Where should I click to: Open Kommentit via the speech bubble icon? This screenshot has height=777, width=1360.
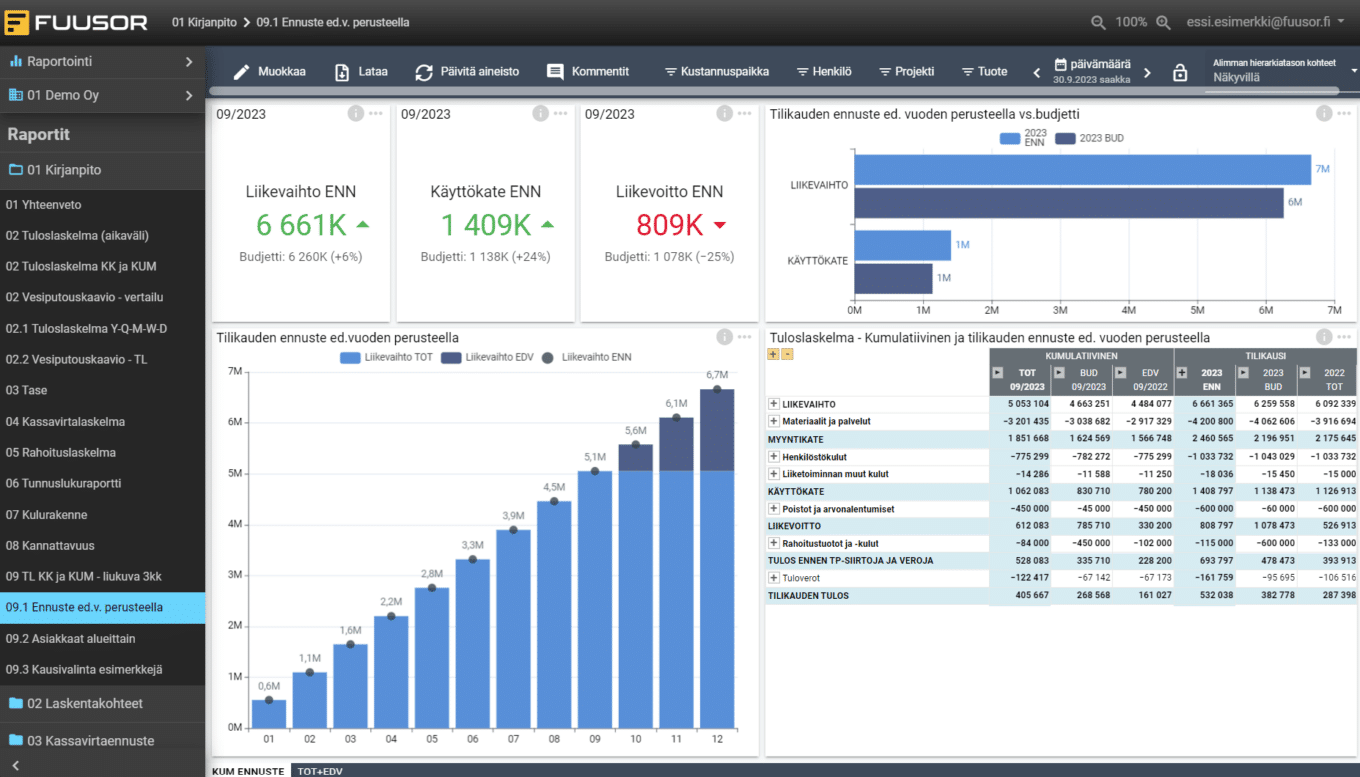click(x=556, y=72)
